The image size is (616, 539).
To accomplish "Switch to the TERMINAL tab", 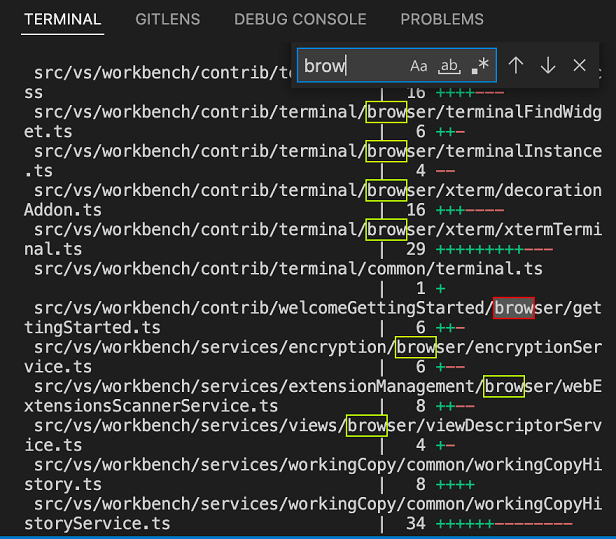I will click(x=62, y=19).
